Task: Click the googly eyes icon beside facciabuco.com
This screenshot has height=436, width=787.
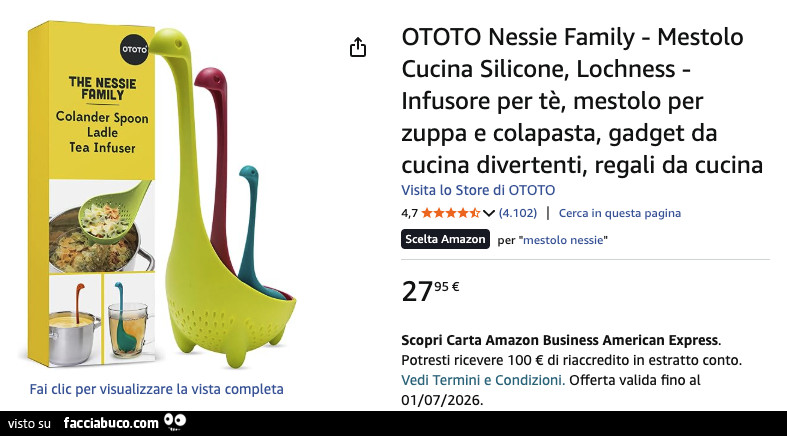Action: (175, 422)
